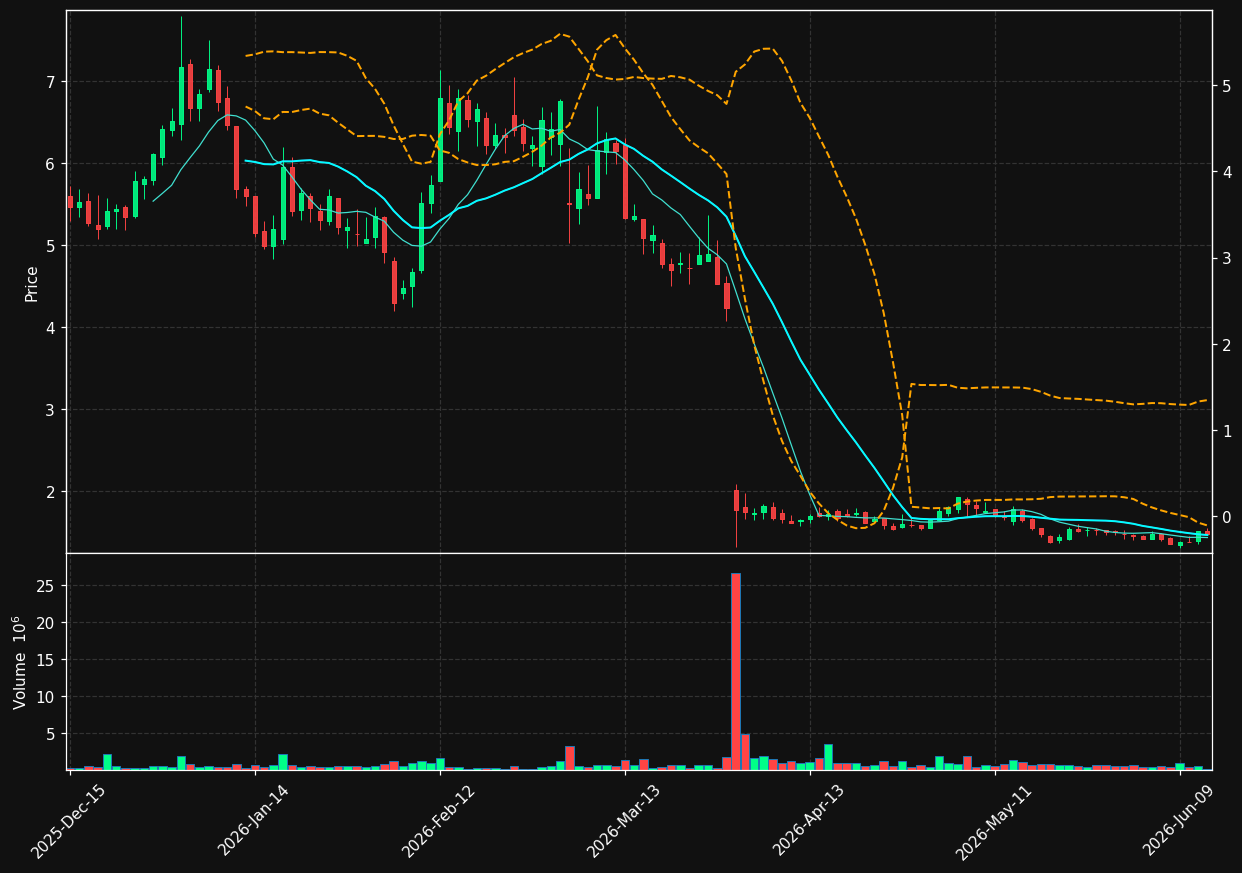Click the tallest red volume bar
Screen dimensions: 1242x873
tap(736, 671)
